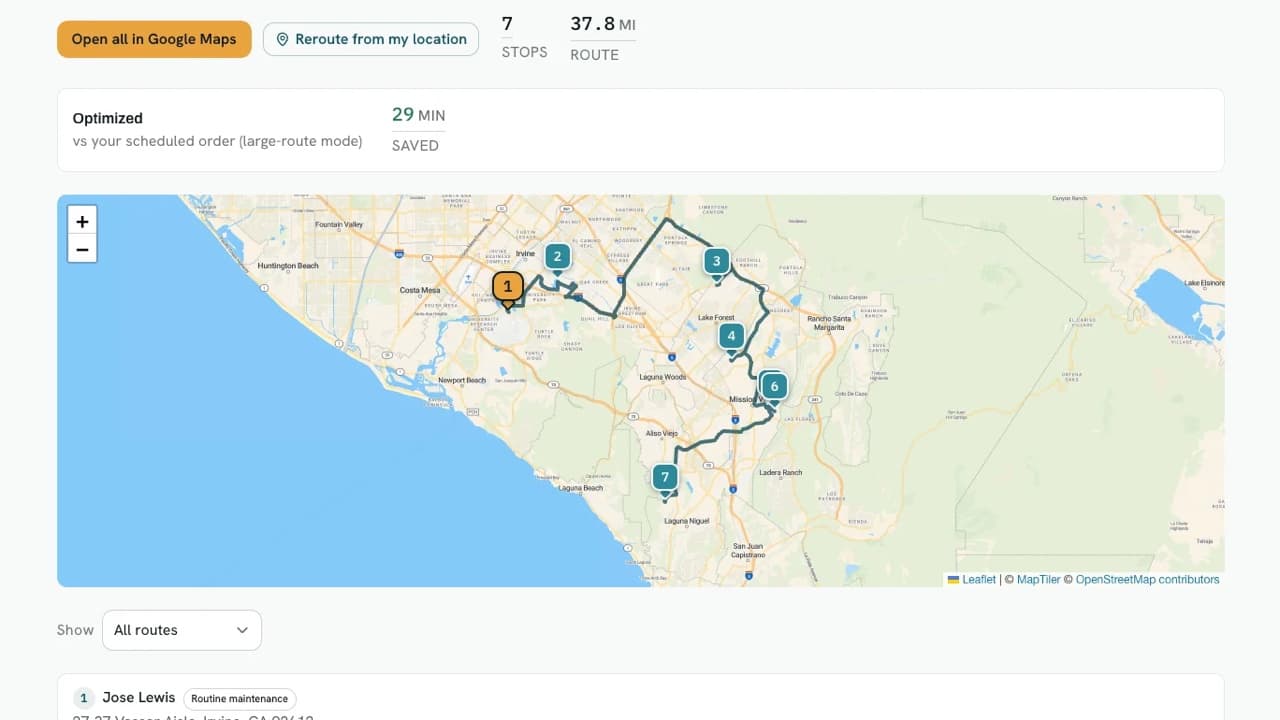Click the Laguna Woods map label

tap(663, 377)
